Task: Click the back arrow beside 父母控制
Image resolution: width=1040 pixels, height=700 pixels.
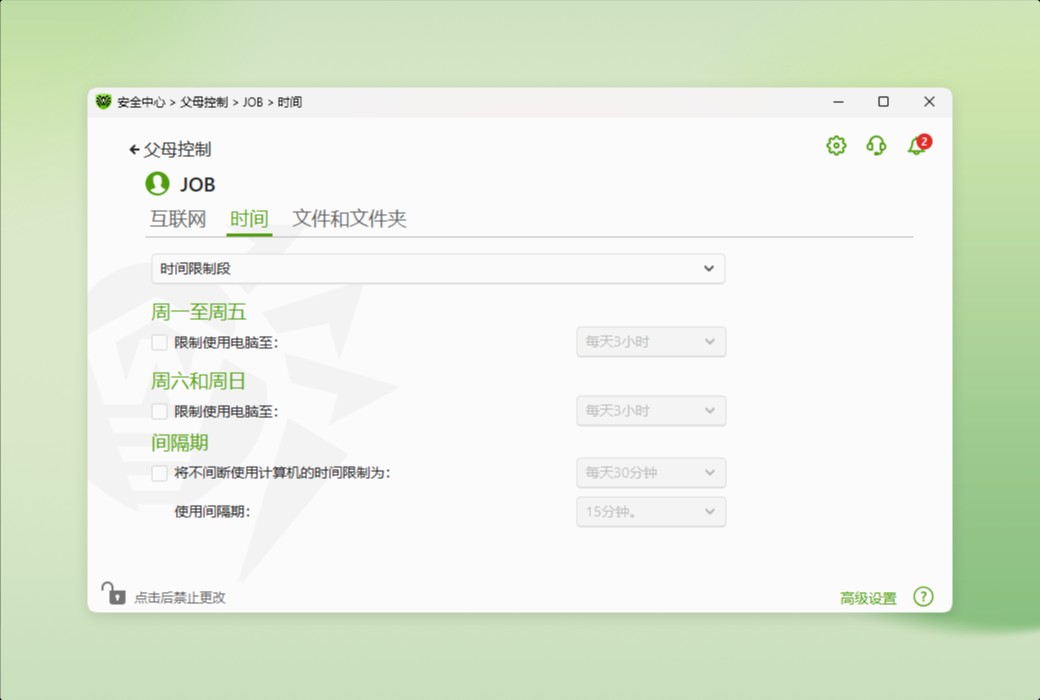Action: pos(134,148)
